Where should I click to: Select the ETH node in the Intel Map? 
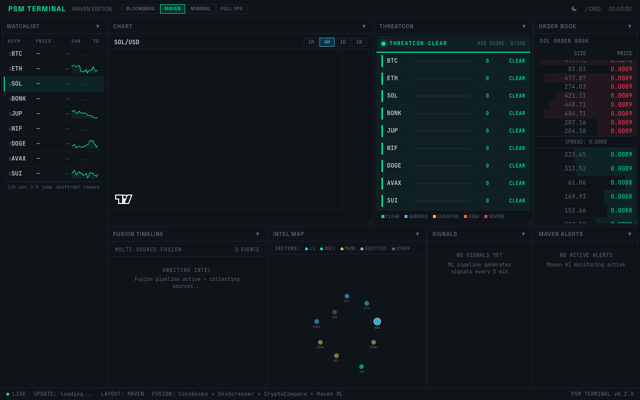click(x=367, y=303)
